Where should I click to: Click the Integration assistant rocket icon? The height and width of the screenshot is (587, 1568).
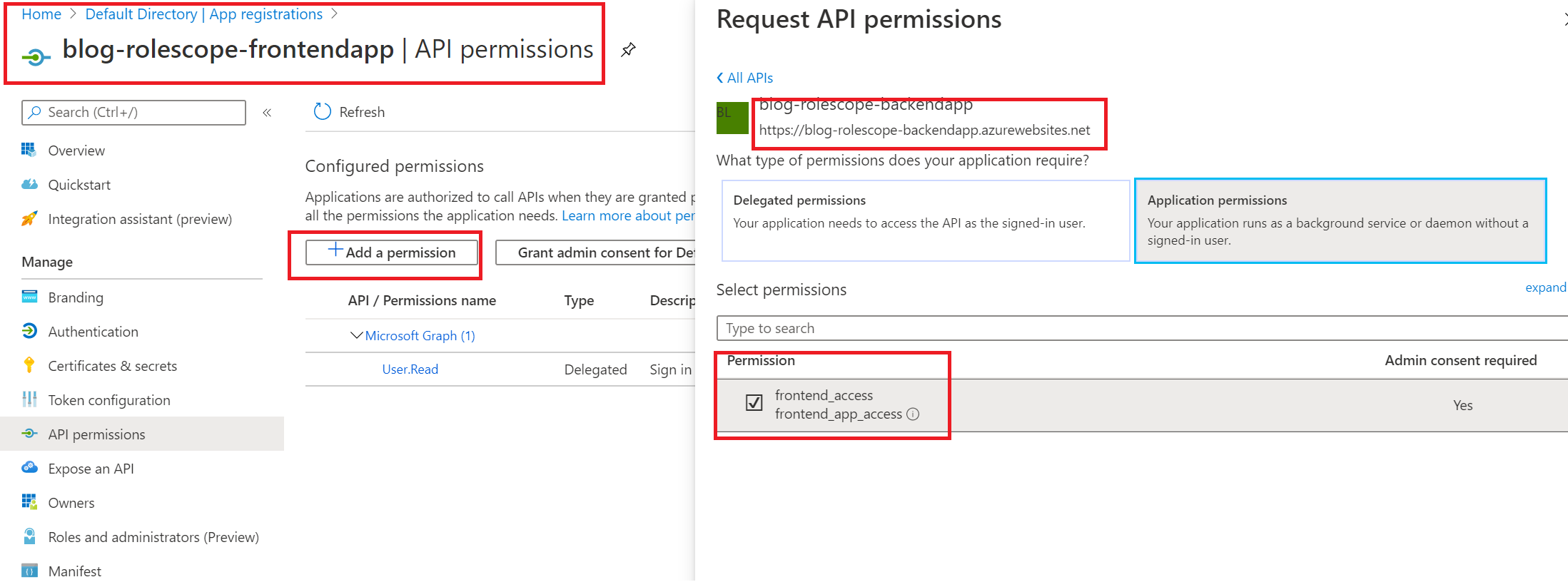point(29,218)
